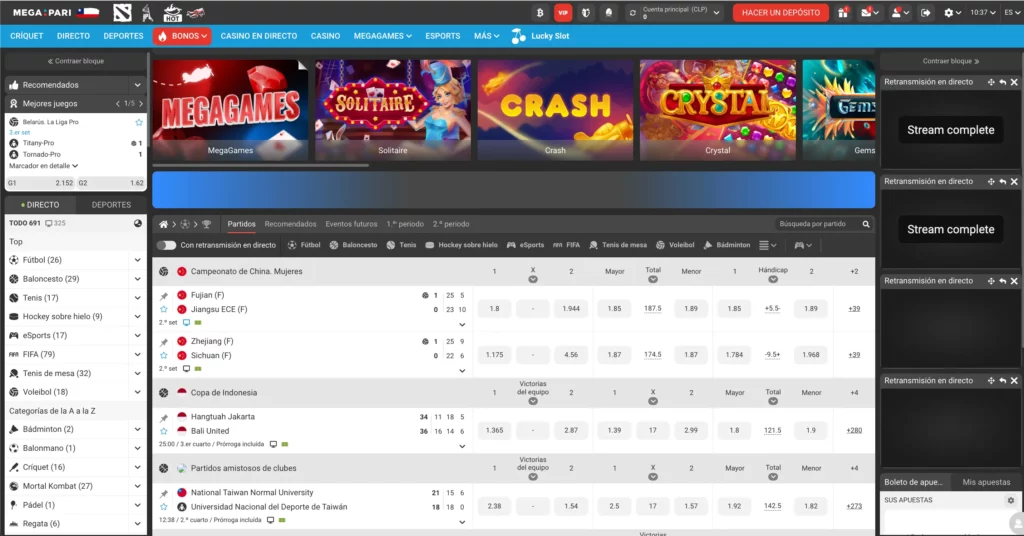This screenshot has height=536, width=1024.
Task: Open the Crash game thumbnail
Action: (555, 108)
